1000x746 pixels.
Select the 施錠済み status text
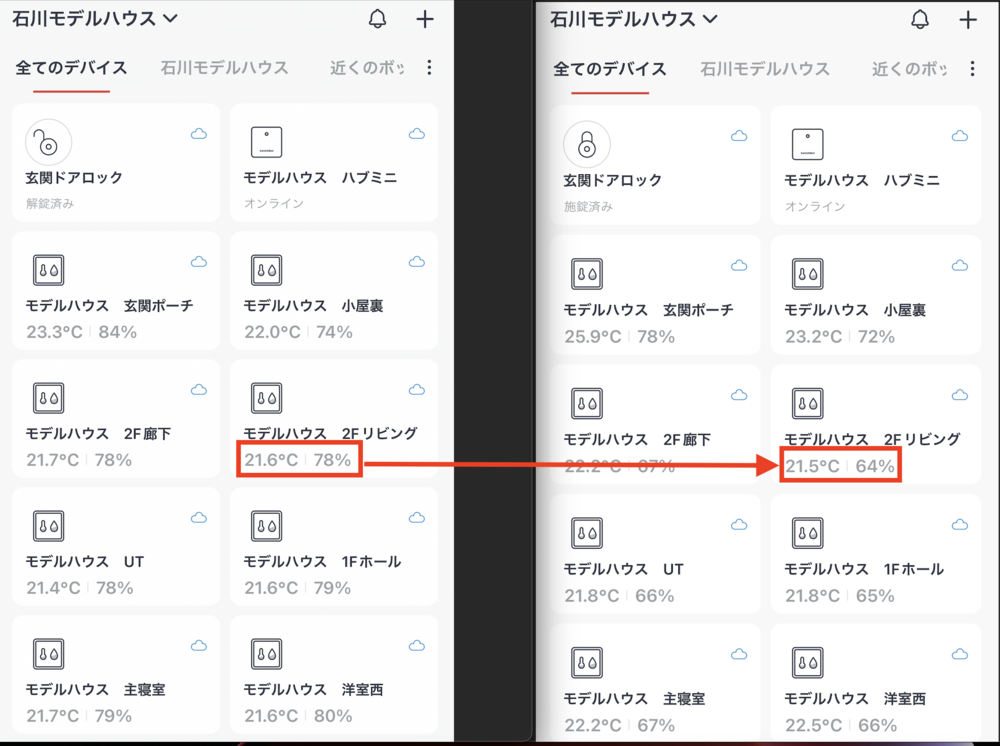click(x=588, y=207)
